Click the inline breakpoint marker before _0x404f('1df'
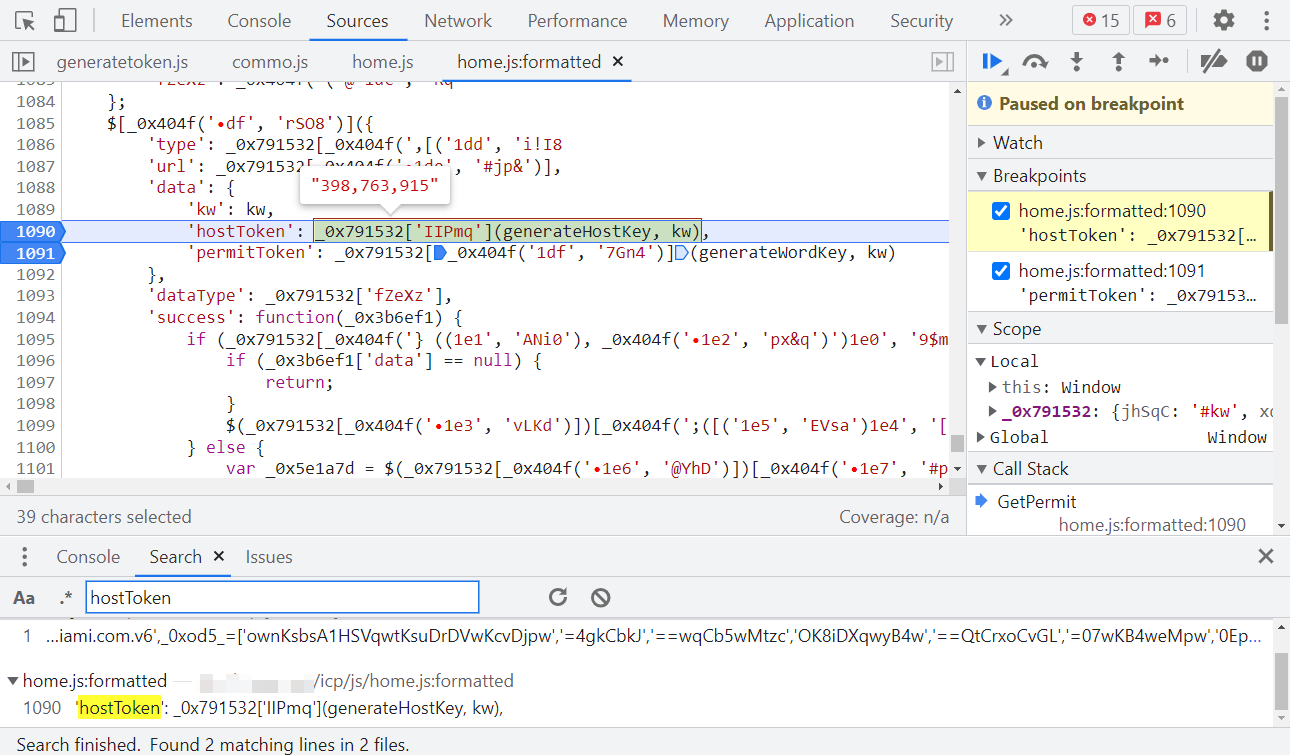Image resolution: width=1290 pixels, height=755 pixels. [x=439, y=253]
